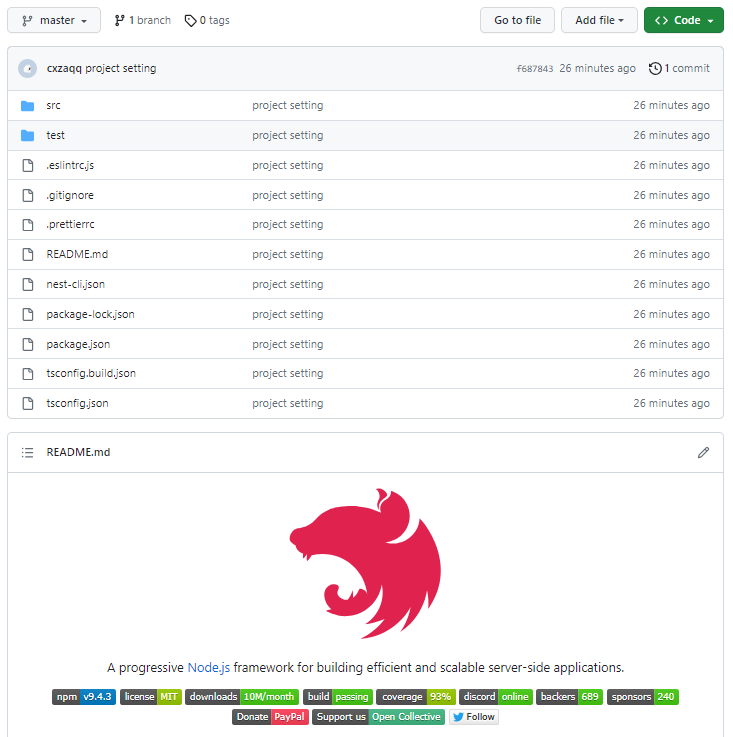Open the master branch dropdown
733x737 pixels.
[54, 20]
